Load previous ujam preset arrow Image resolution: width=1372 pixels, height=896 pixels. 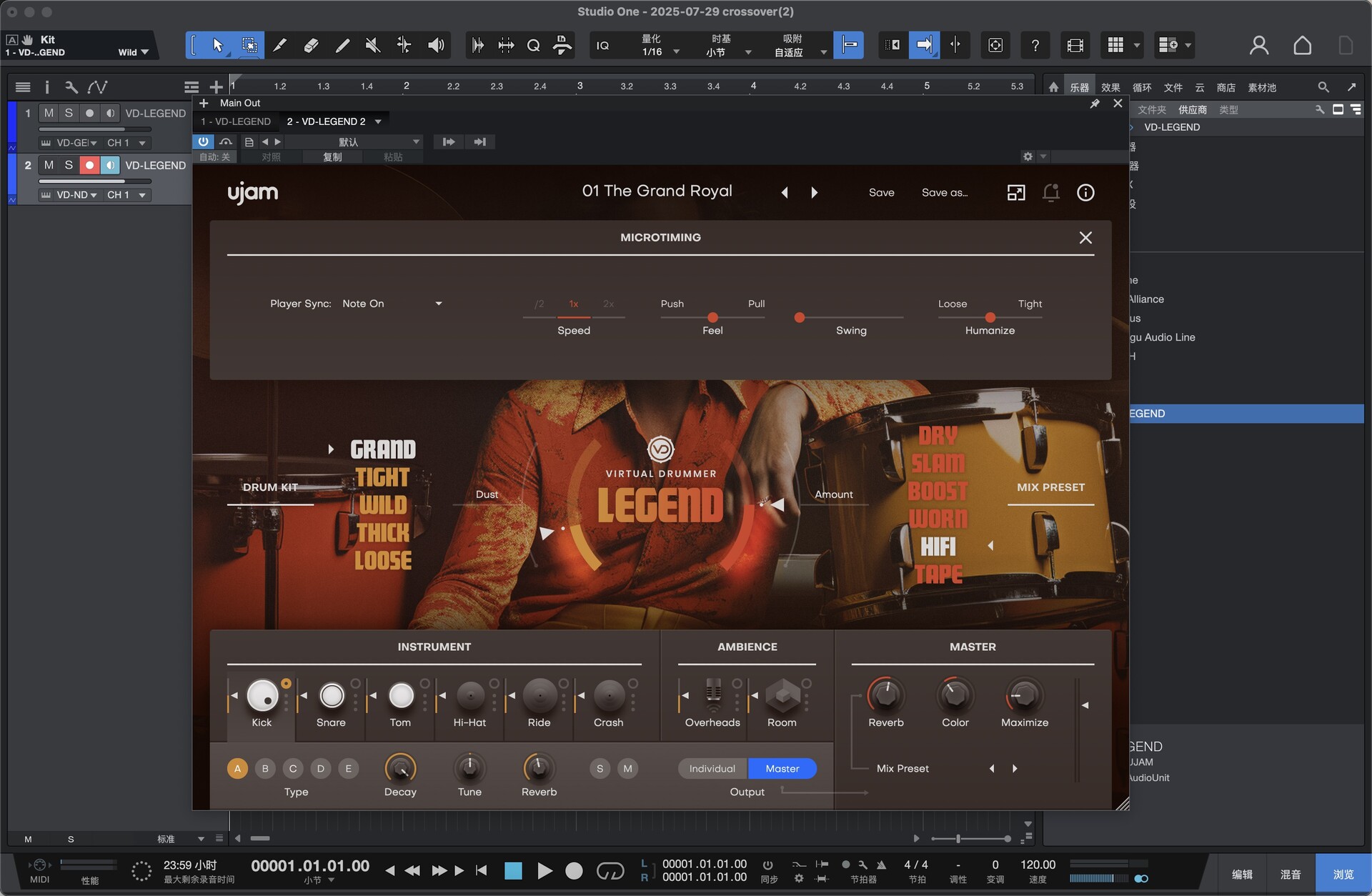[785, 192]
